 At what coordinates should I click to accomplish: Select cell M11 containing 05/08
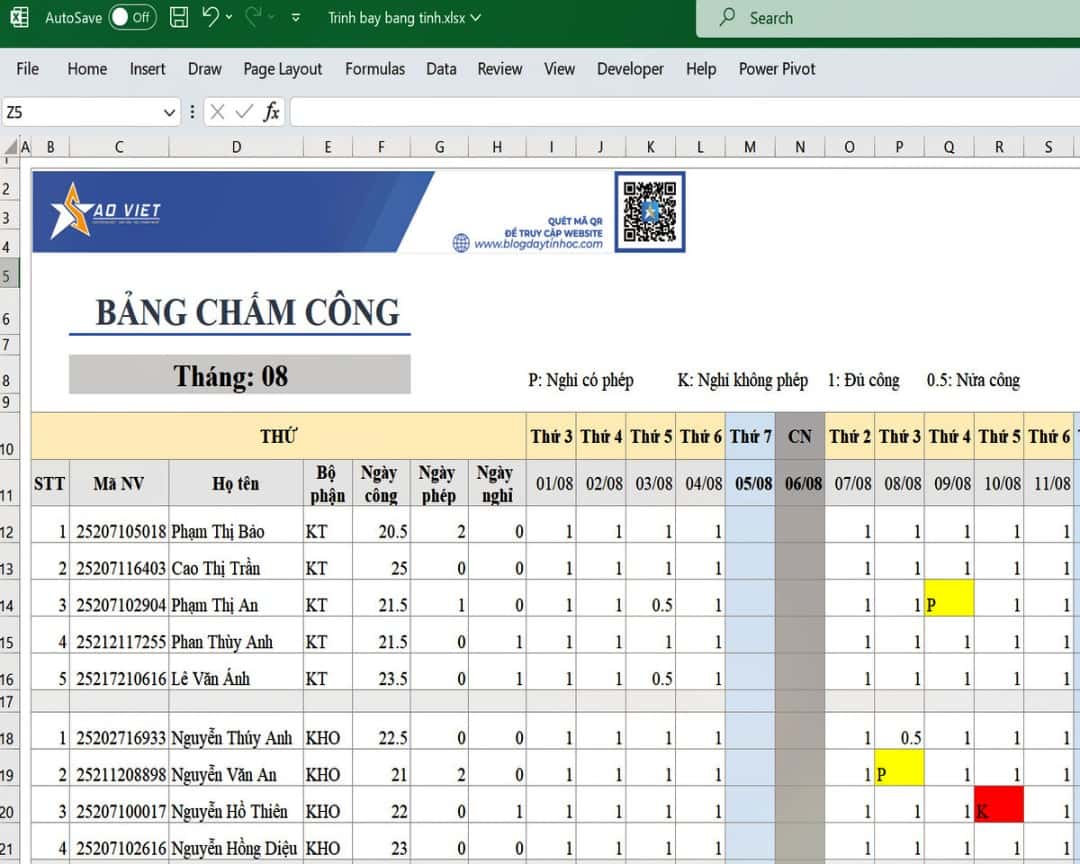coord(749,483)
